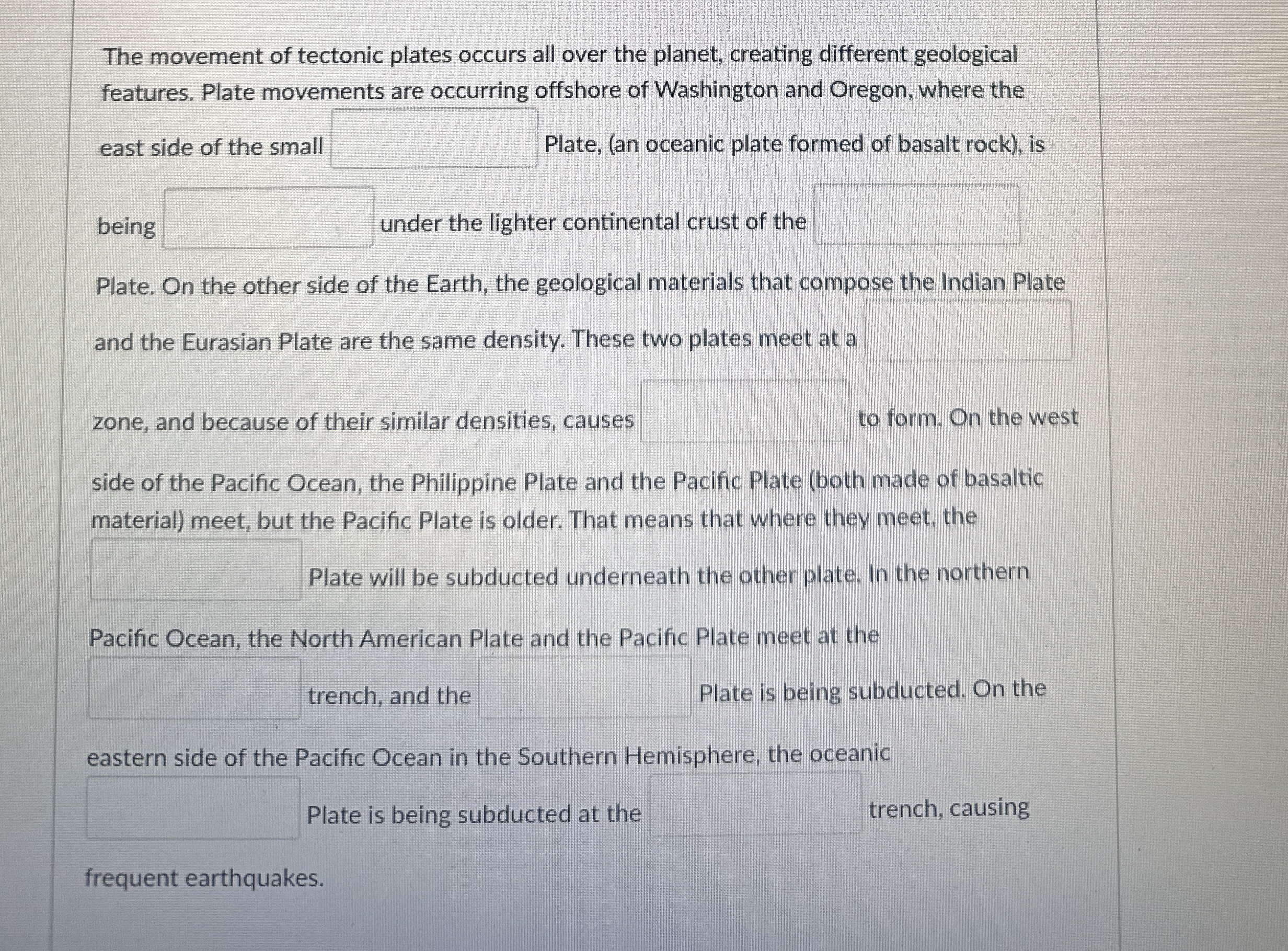Open the blank before "trench, causing"
The image size is (1288, 951).
pos(756,804)
